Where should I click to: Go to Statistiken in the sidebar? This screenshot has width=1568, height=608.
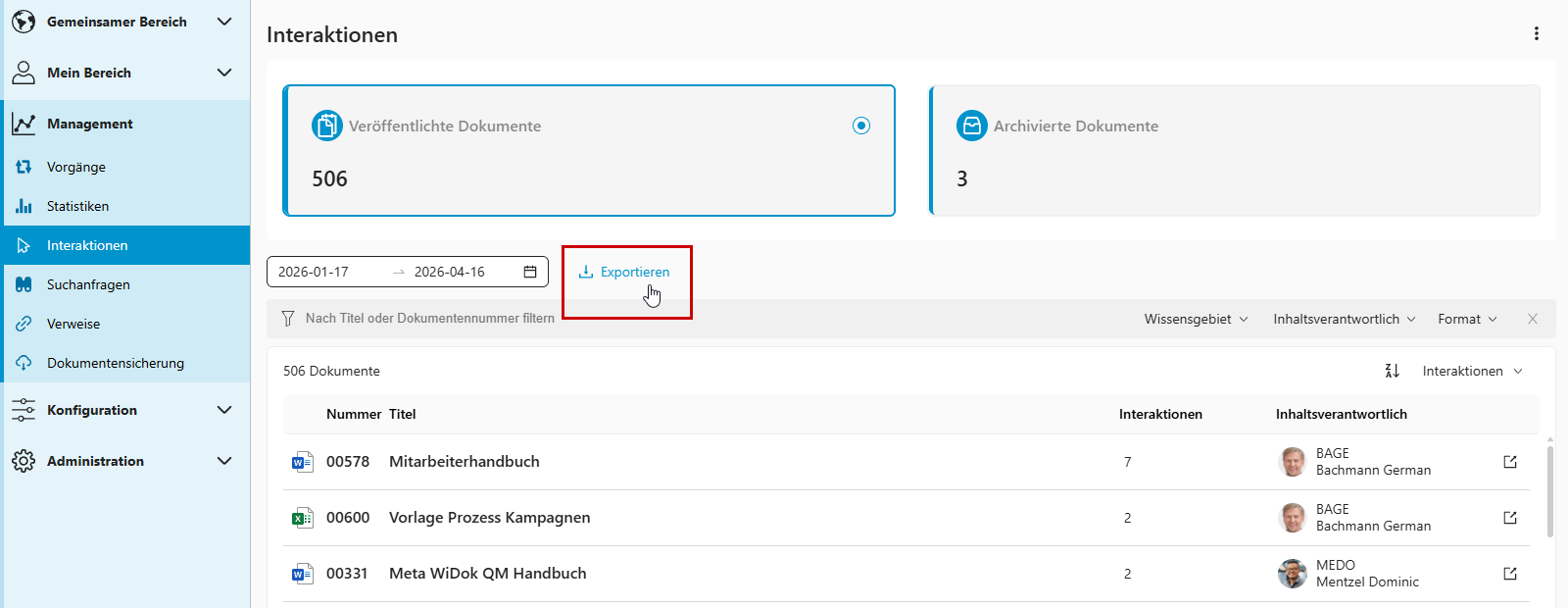click(77, 206)
